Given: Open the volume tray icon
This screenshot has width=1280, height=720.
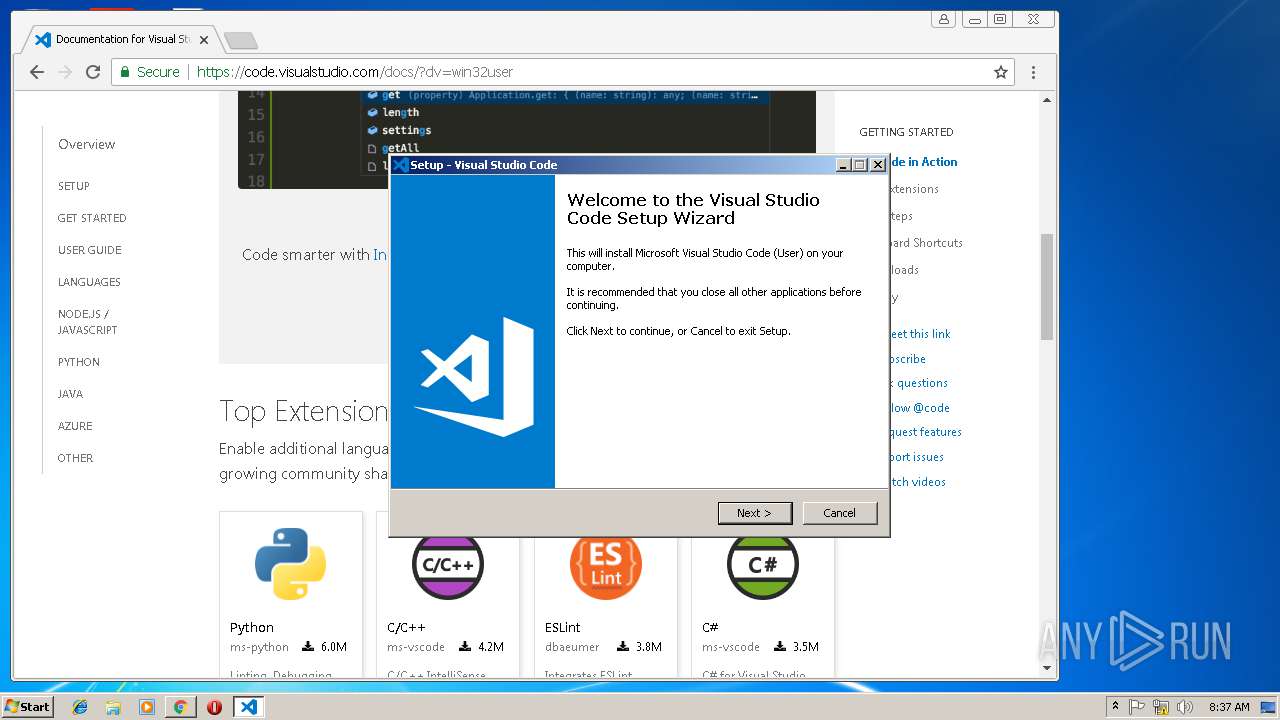Looking at the screenshot, I should 1183,707.
